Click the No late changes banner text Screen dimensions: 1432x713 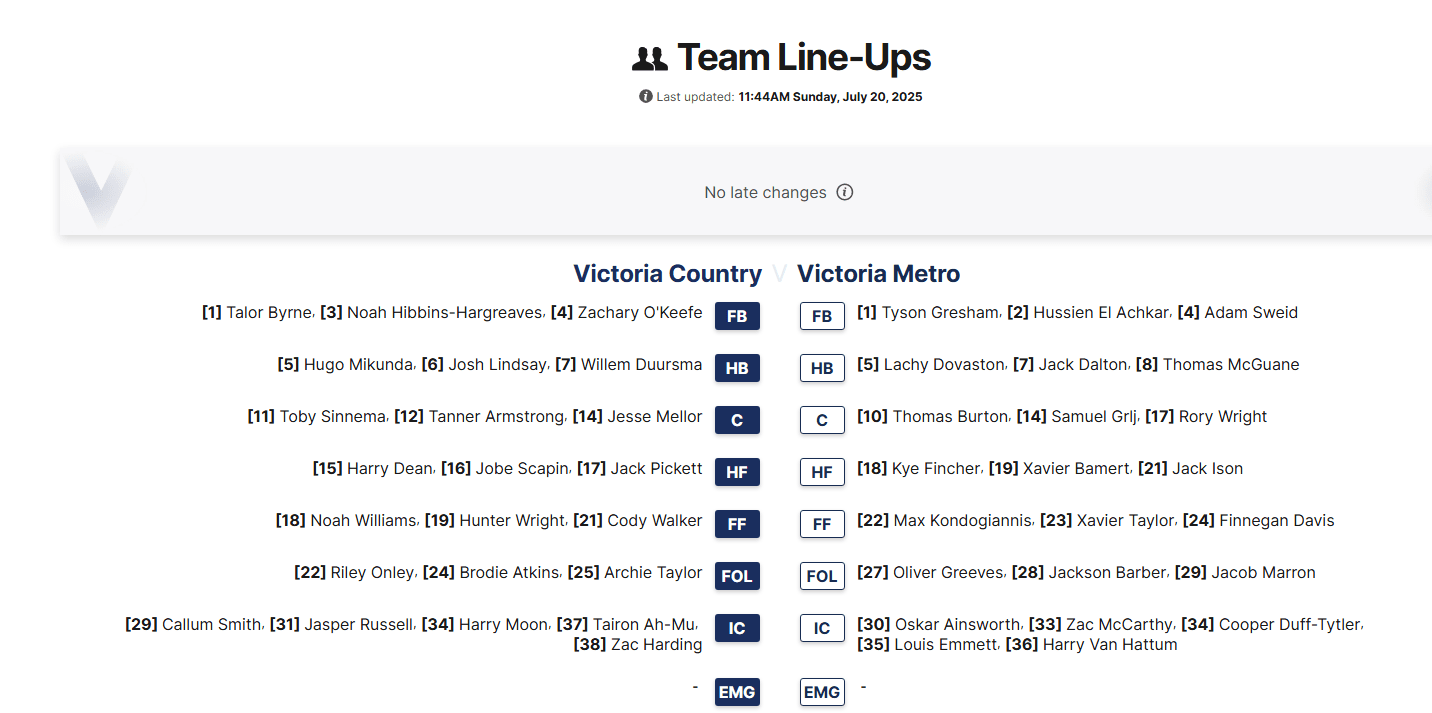pyautogui.click(x=765, y=192)
